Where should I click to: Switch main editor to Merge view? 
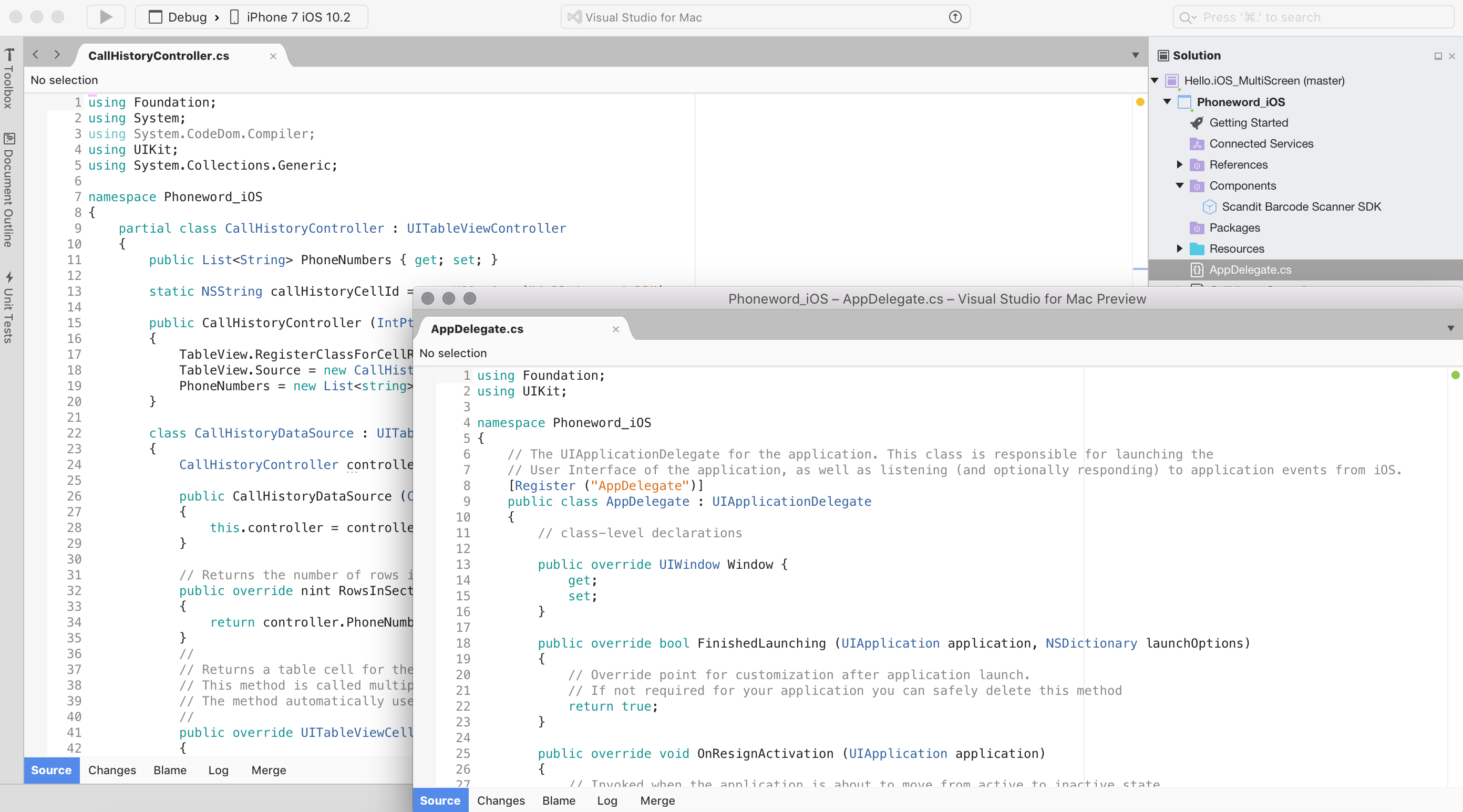tap(269, 770)
